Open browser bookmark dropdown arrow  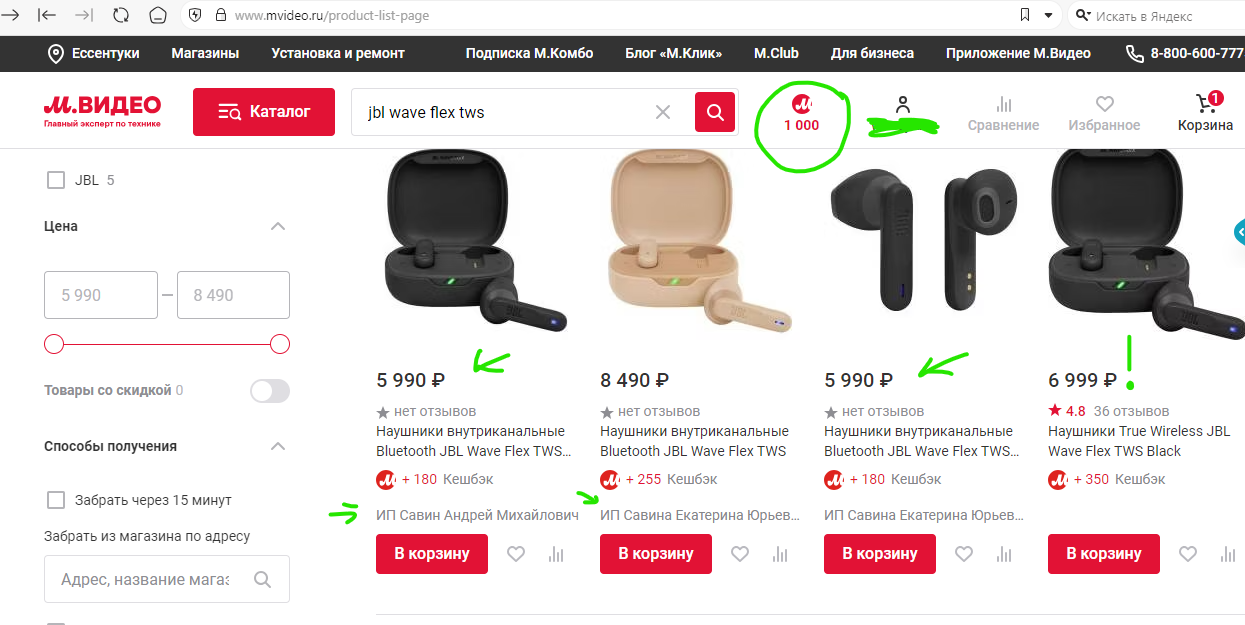coord(1049,16)
